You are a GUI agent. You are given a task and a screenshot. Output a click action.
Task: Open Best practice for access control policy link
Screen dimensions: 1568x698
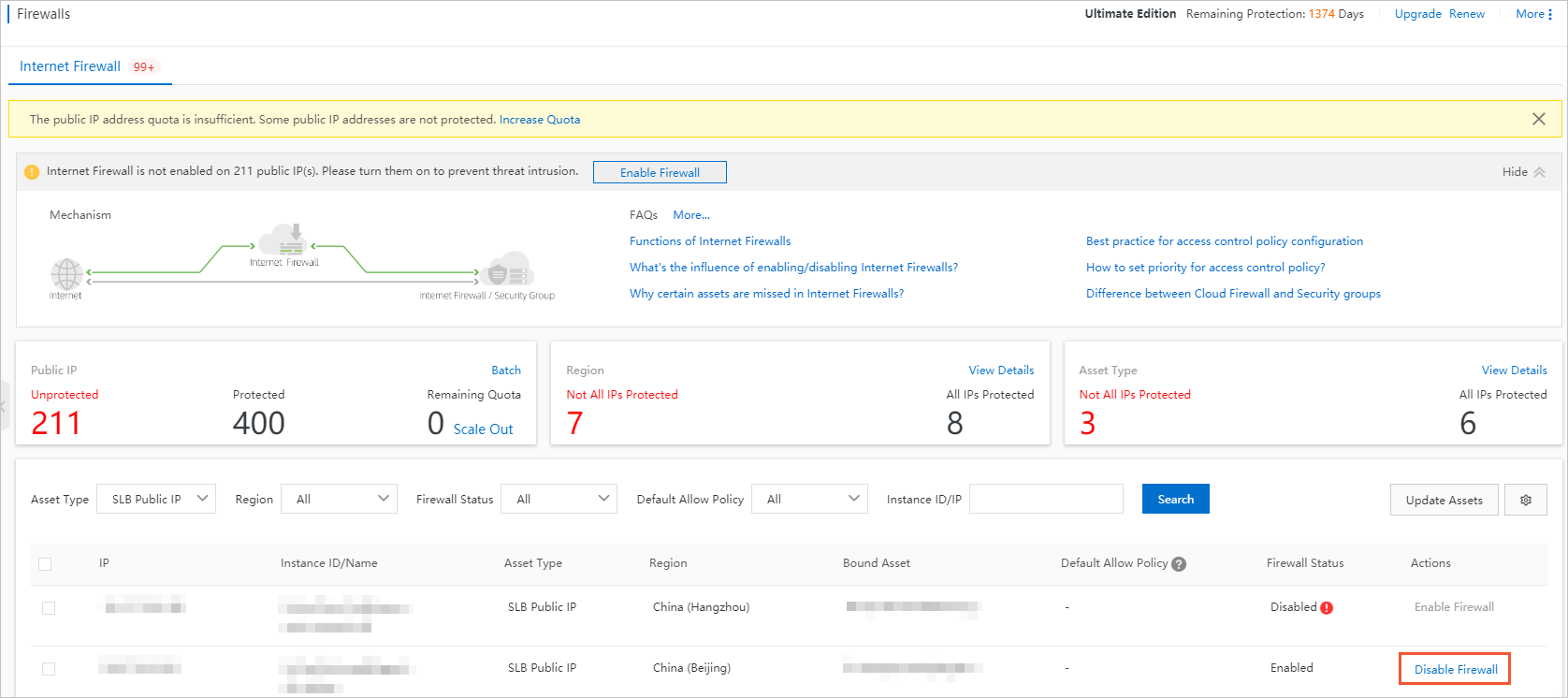pyautogui.click(x=1225, y=241)
